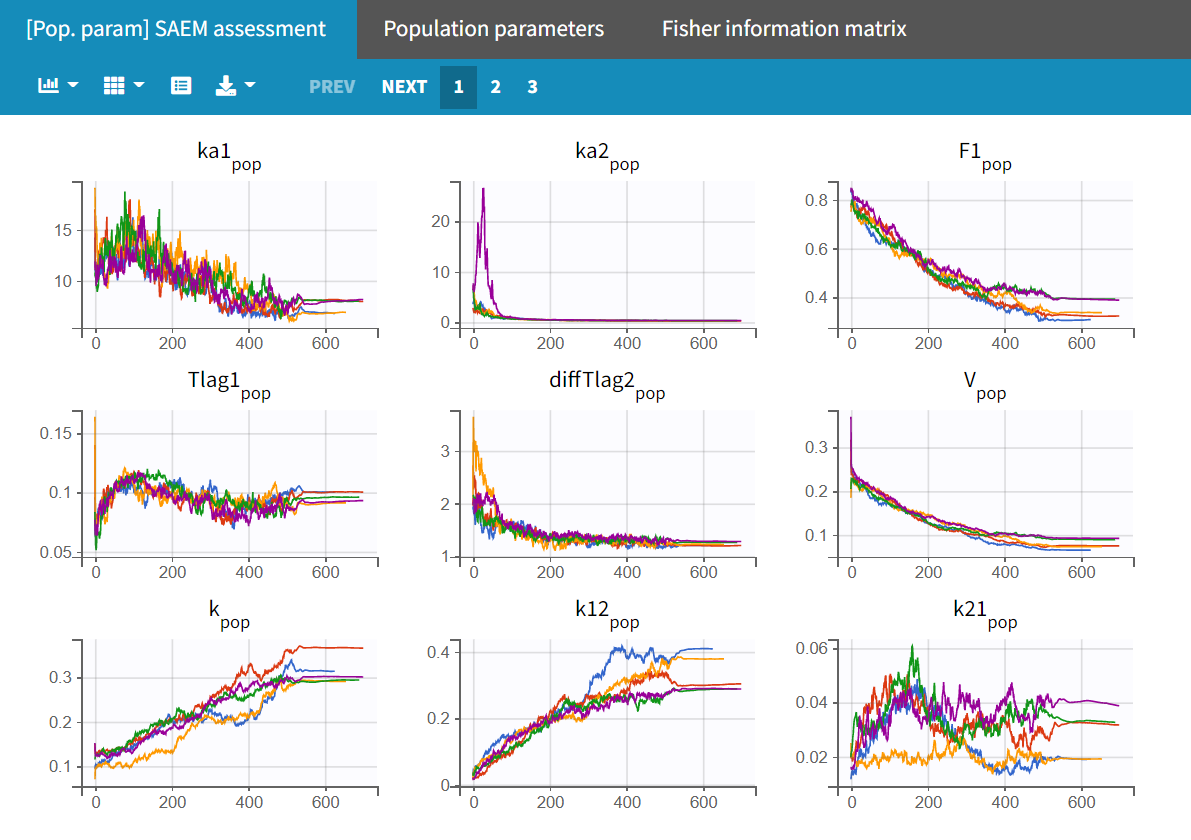Open the Fisher information matrix tab
1191x840 pixels.
pos(784,29)
